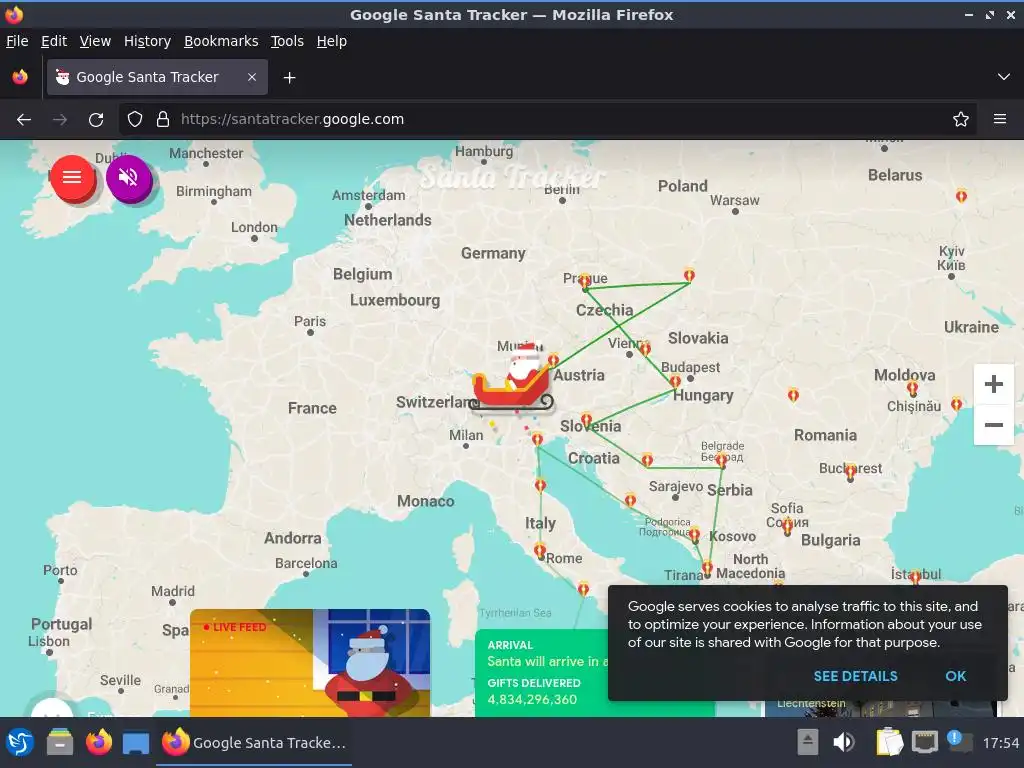Open the Firefox View pinned icon
The width and height of the screenshot is (1024, 768).
pos(20,77)
